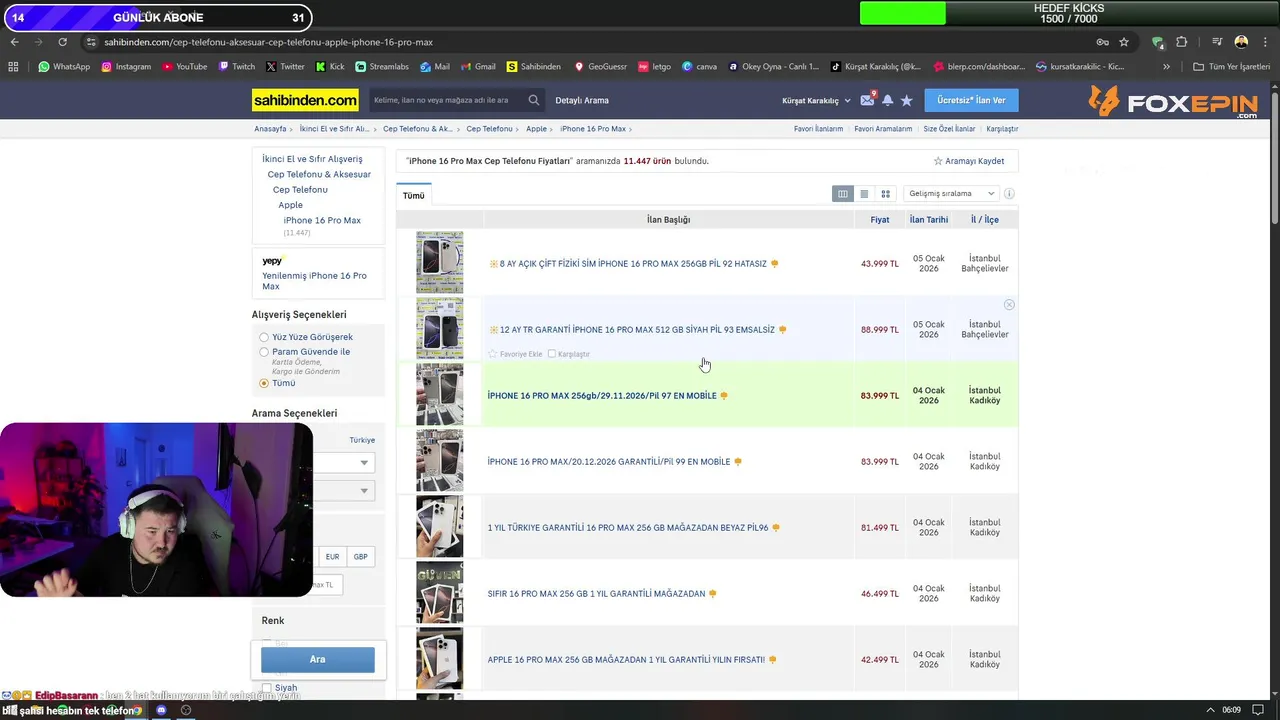Go back with the browser back arrow
The height and width of the screenshot is (720, 1280).
(14, 42)
